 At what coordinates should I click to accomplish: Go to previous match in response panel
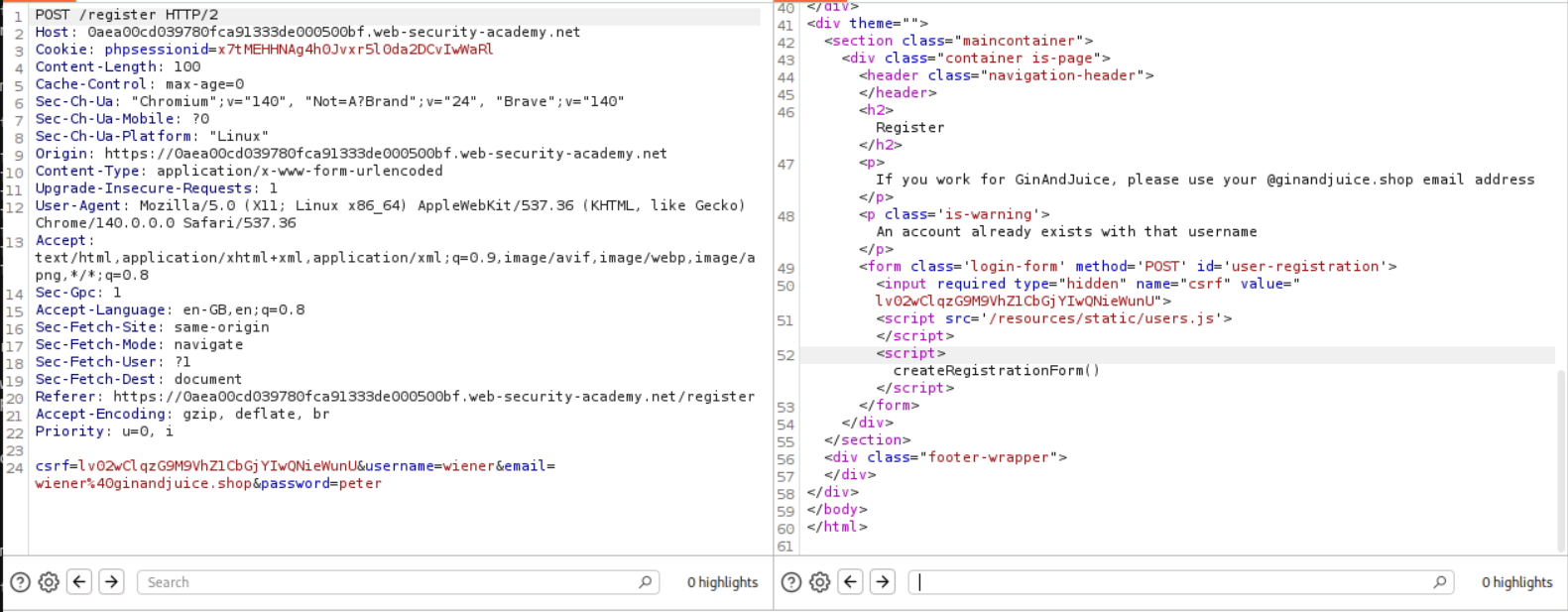point(851,582)
